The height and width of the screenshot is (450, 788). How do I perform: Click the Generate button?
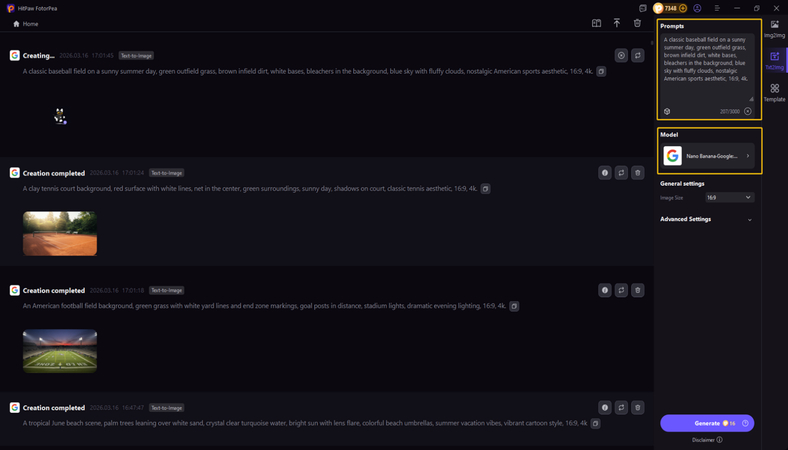(706, 423)
